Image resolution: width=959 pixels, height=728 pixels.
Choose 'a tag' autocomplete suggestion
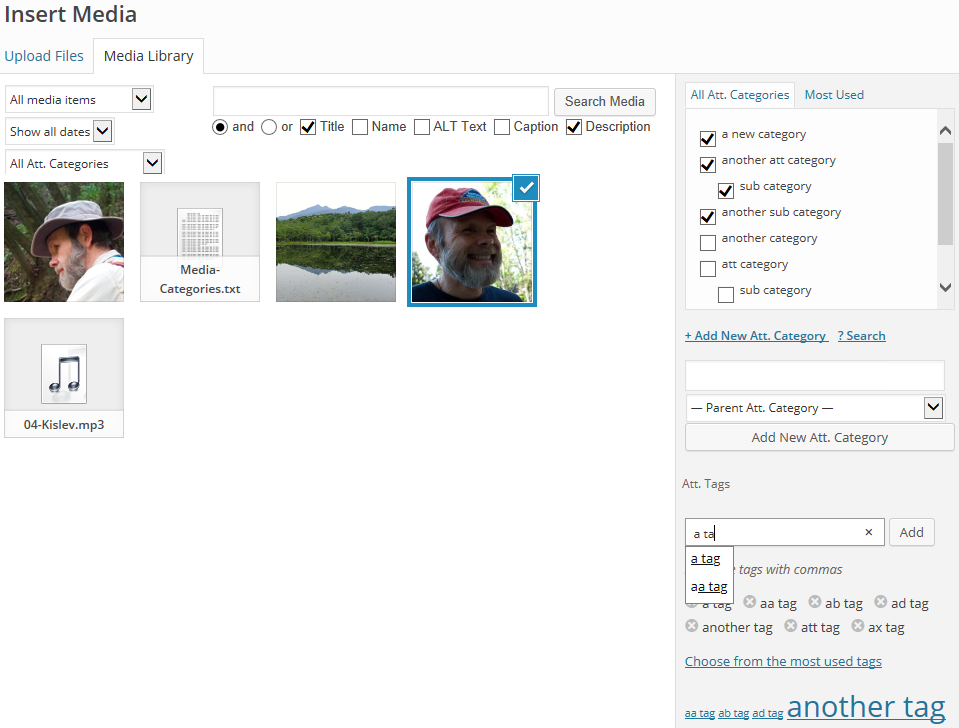click(x=705, y=559)
